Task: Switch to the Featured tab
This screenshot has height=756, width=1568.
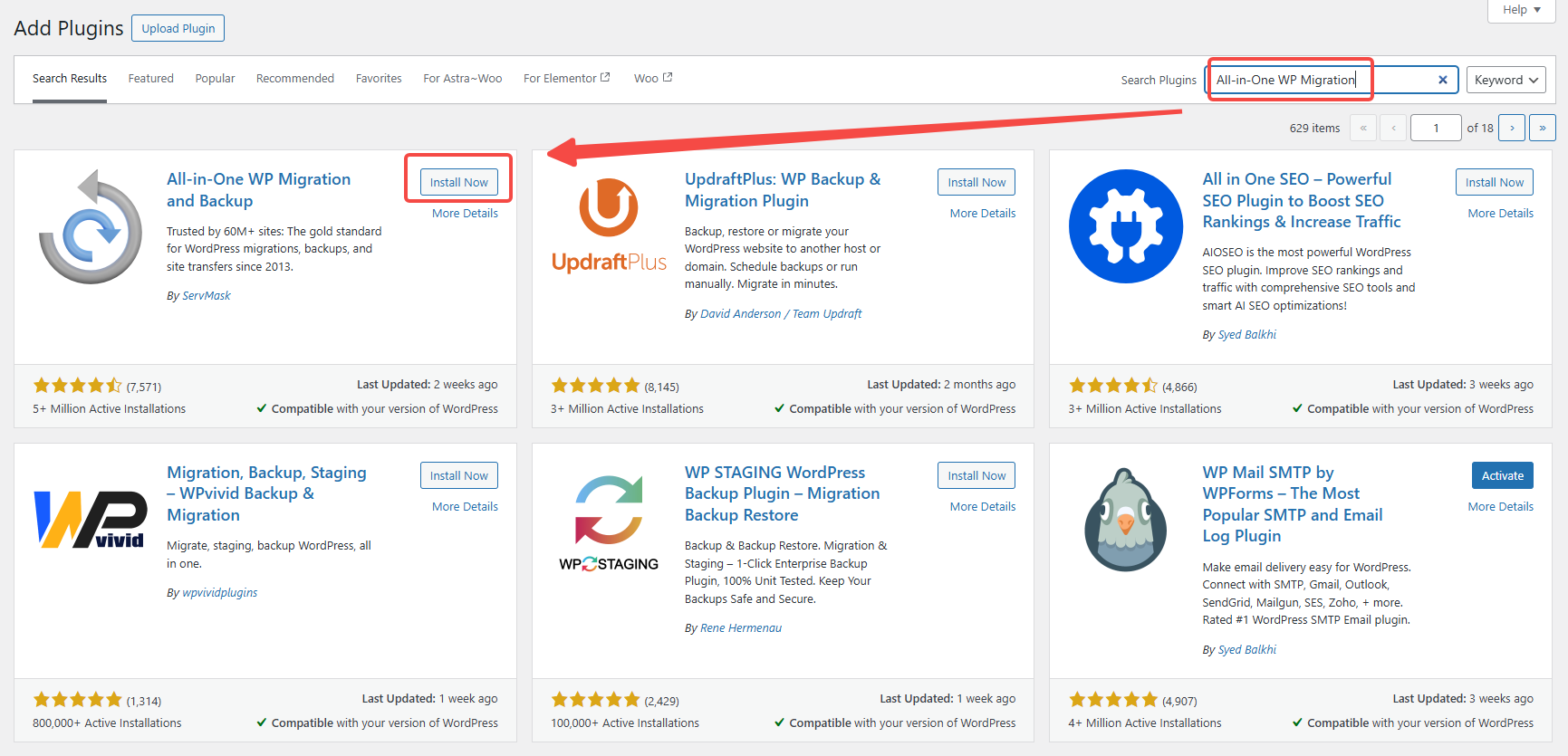Action: (150, 79)
